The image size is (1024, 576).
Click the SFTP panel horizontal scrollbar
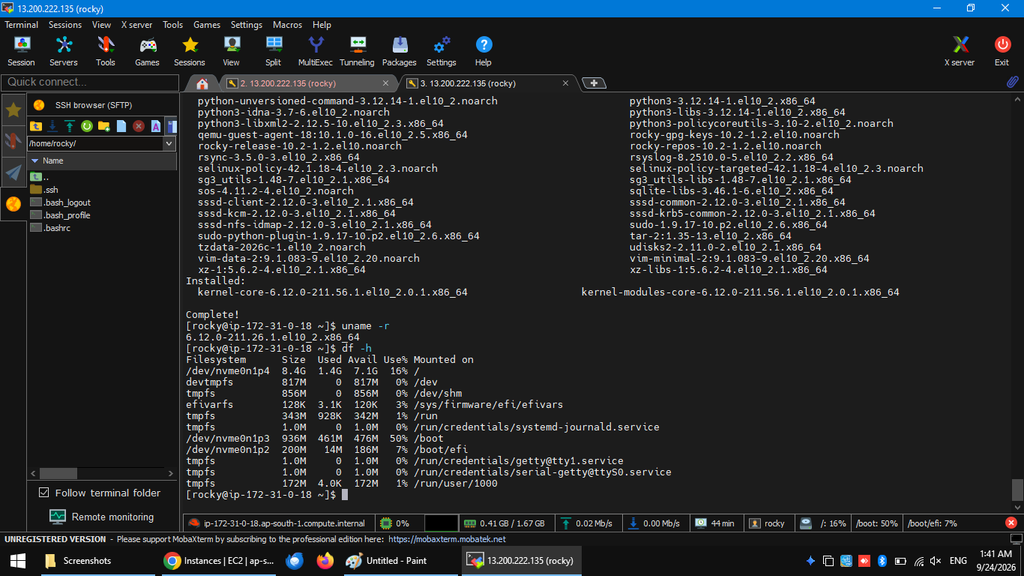pos(102,473)
